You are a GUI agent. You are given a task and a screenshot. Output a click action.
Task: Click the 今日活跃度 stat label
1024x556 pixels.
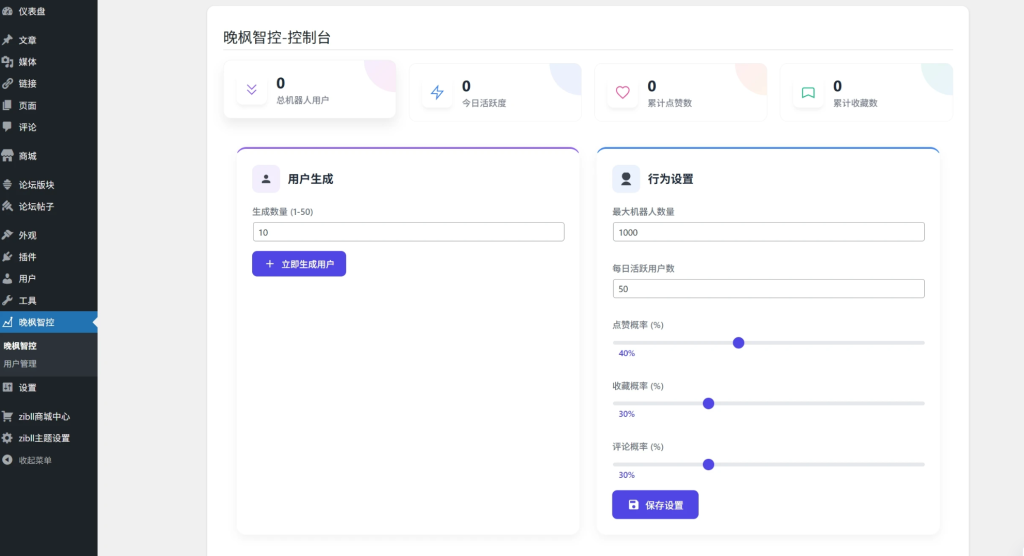(x=484, y=103)
